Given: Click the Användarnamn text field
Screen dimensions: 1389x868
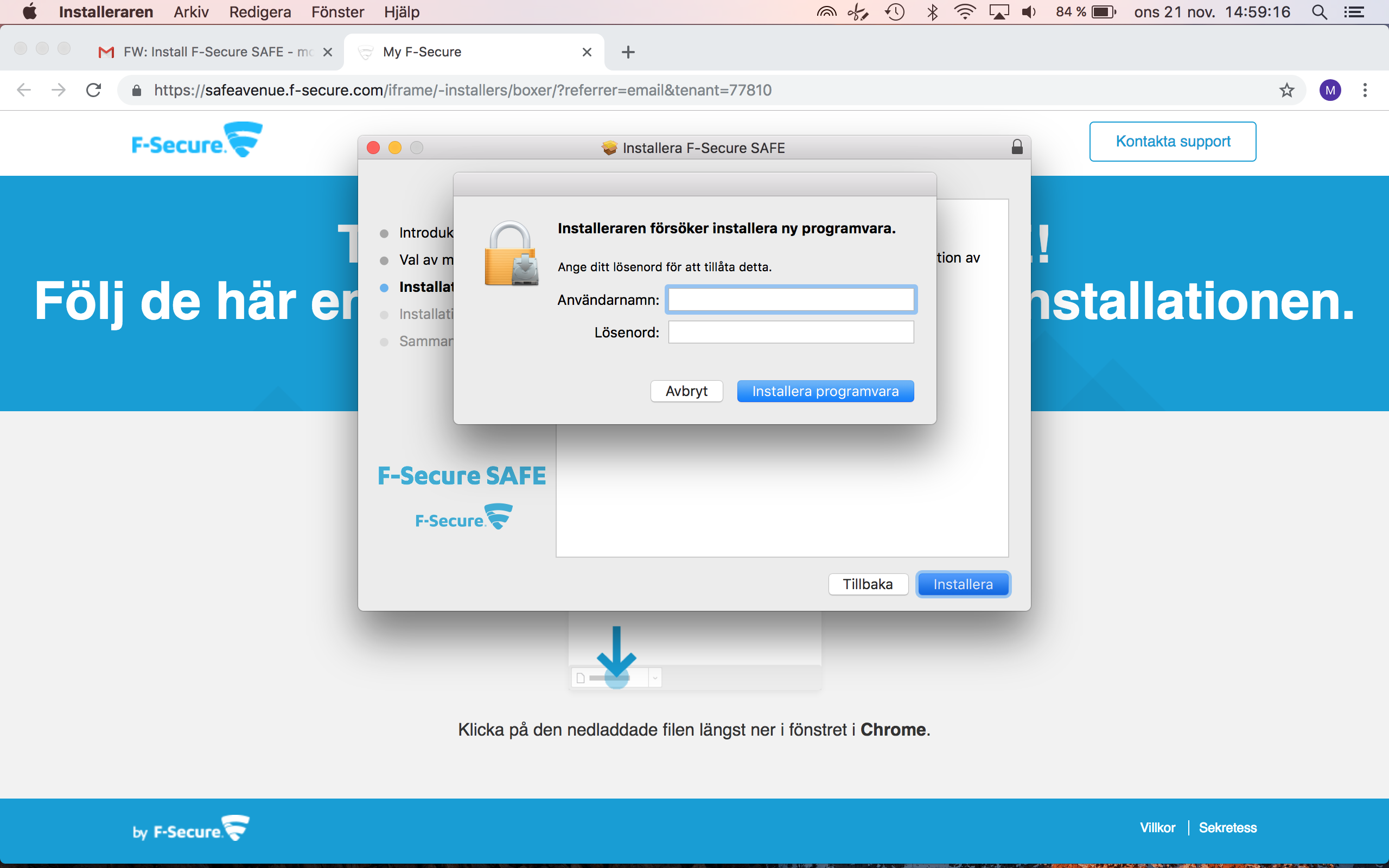Looking at the screenshot, I should point(791,299).
